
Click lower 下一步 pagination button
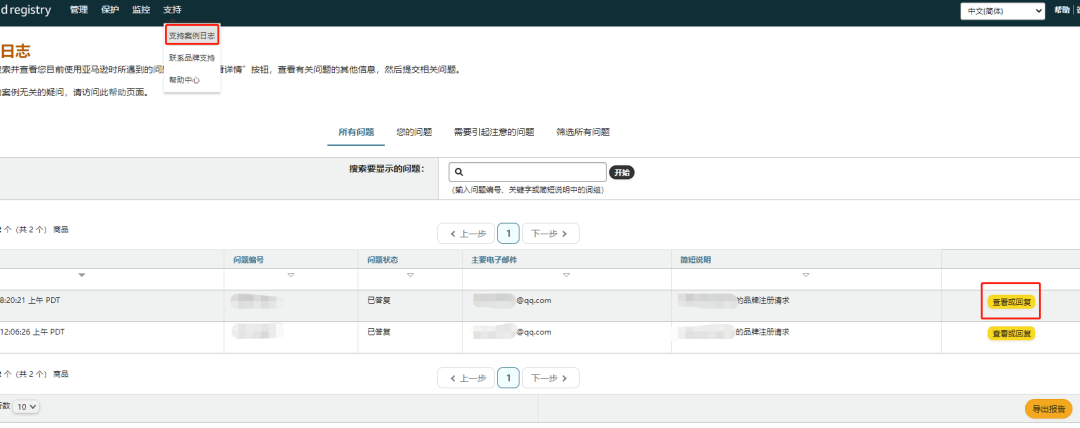550,378
